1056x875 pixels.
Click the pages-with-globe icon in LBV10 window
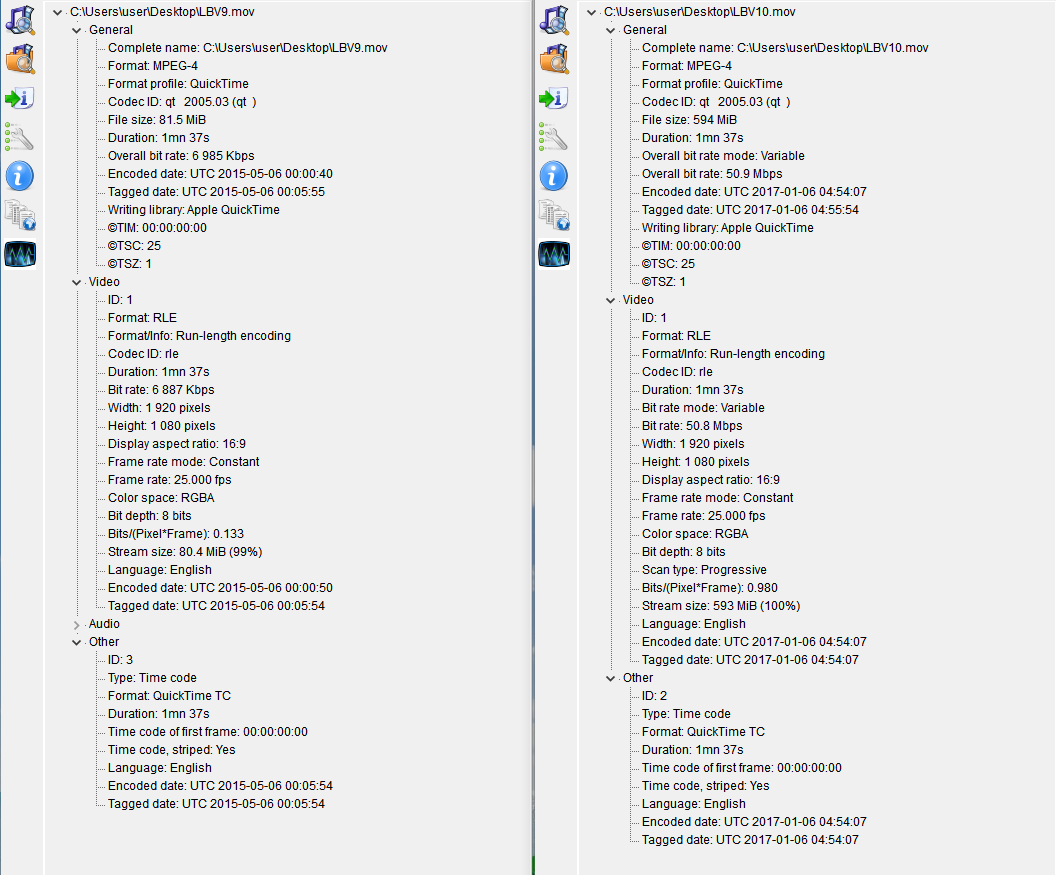[x=554, y=216]
